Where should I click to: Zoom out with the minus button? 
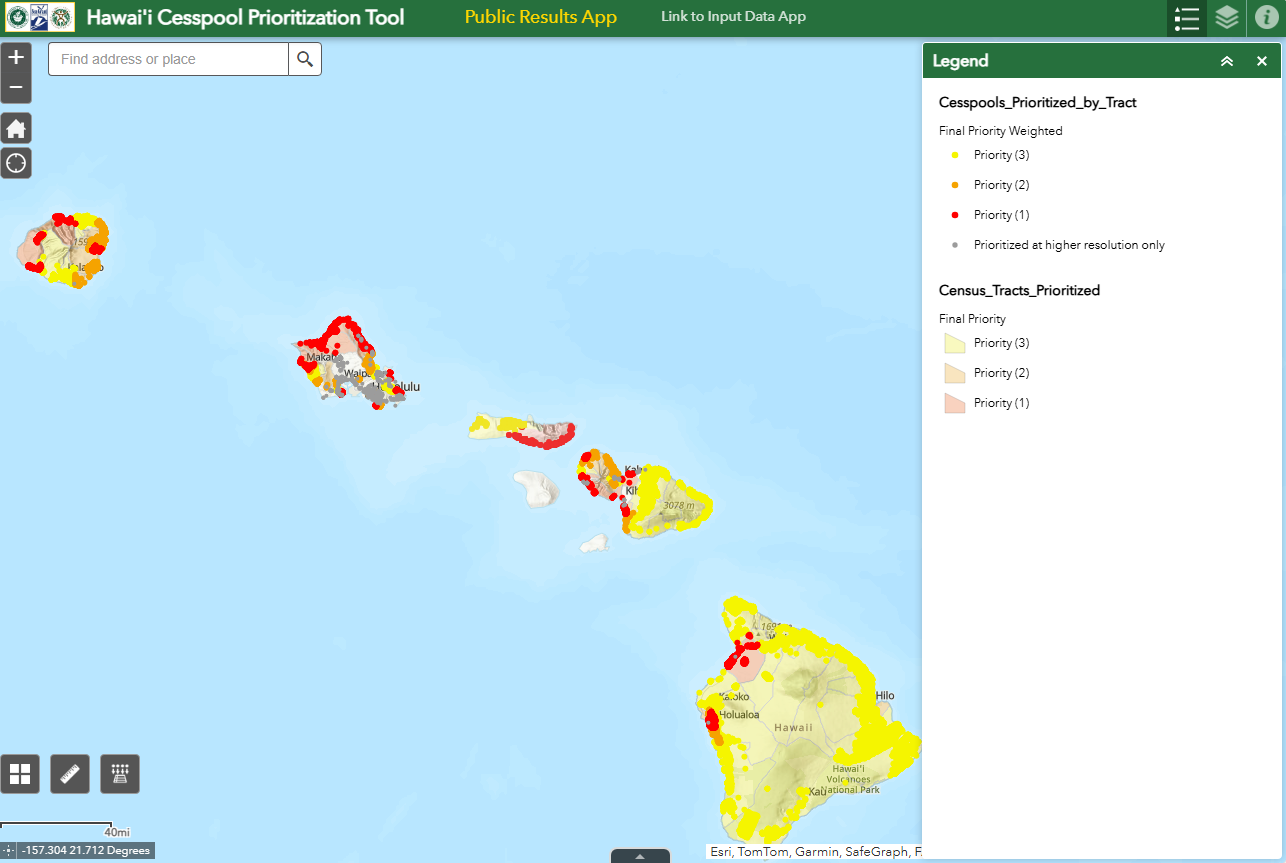pos(16,88)
